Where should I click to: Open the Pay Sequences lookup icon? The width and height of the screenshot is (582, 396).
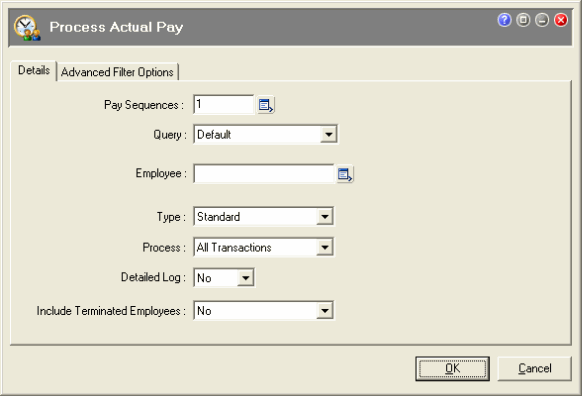pyautogui.click(x=266, y=105)
